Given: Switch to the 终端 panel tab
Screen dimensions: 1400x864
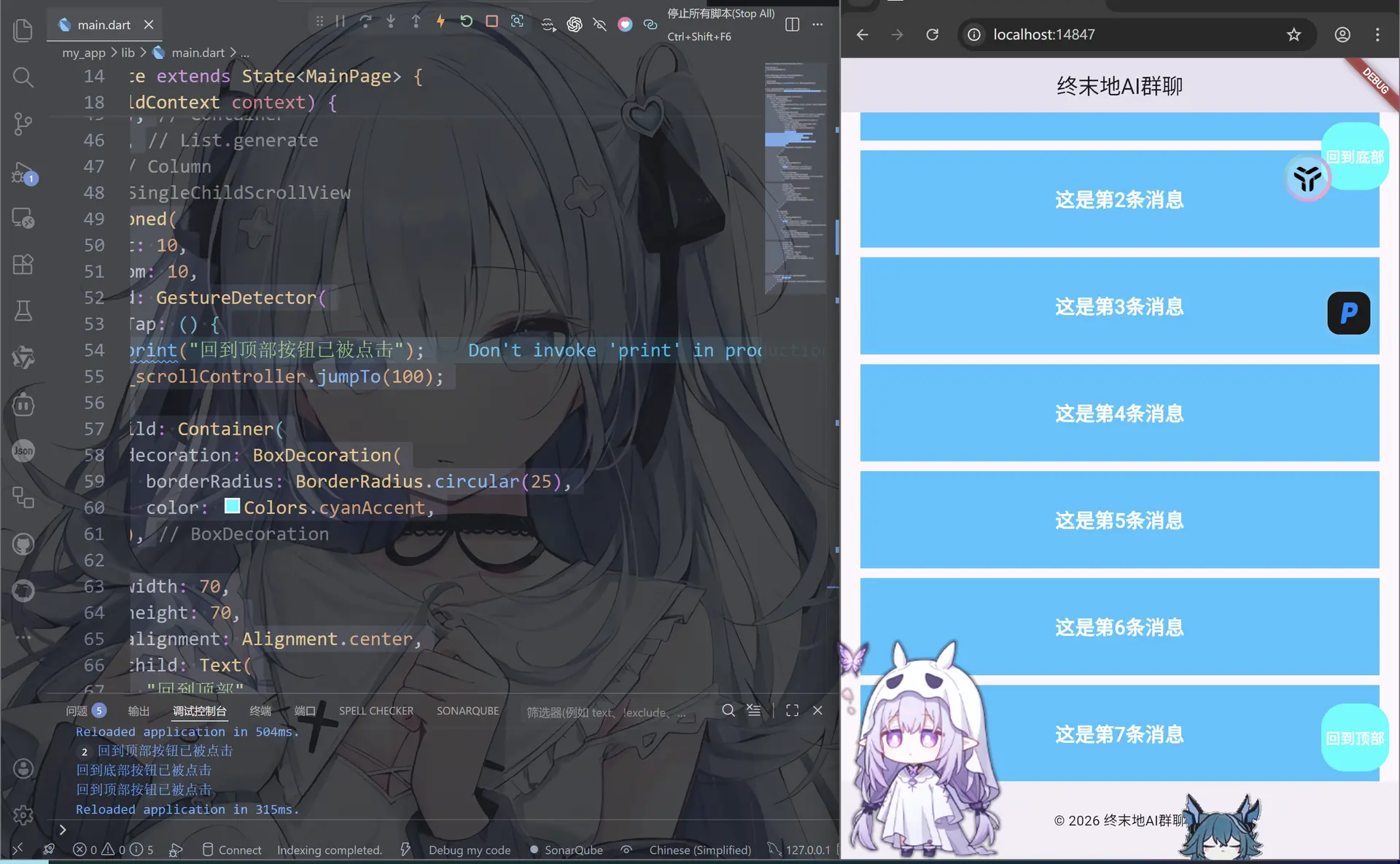Looking at the screenshot, I should pos(260,711).
